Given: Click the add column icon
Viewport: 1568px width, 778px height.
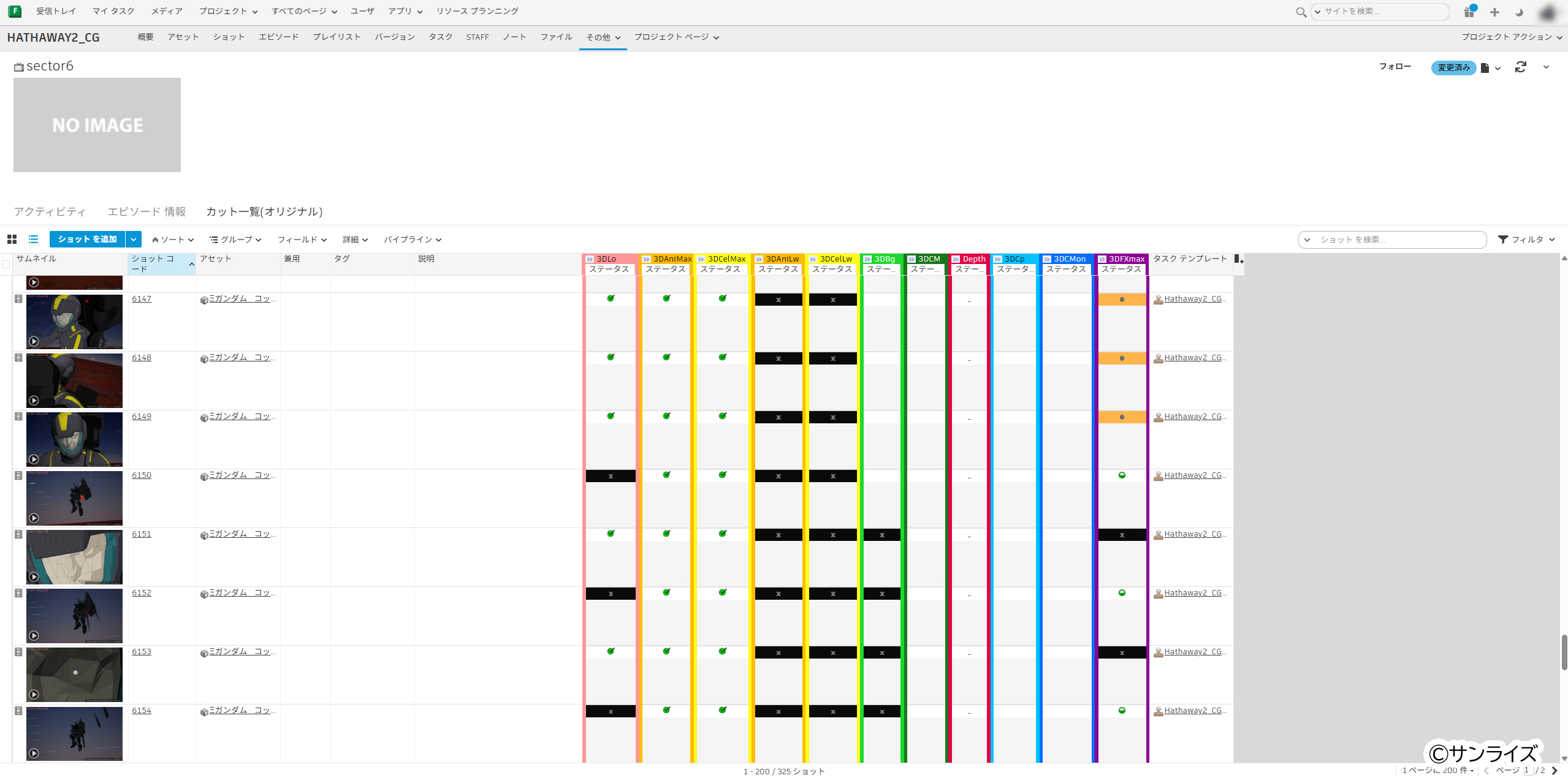Looking at the screenshot, I should point(1239,259).
